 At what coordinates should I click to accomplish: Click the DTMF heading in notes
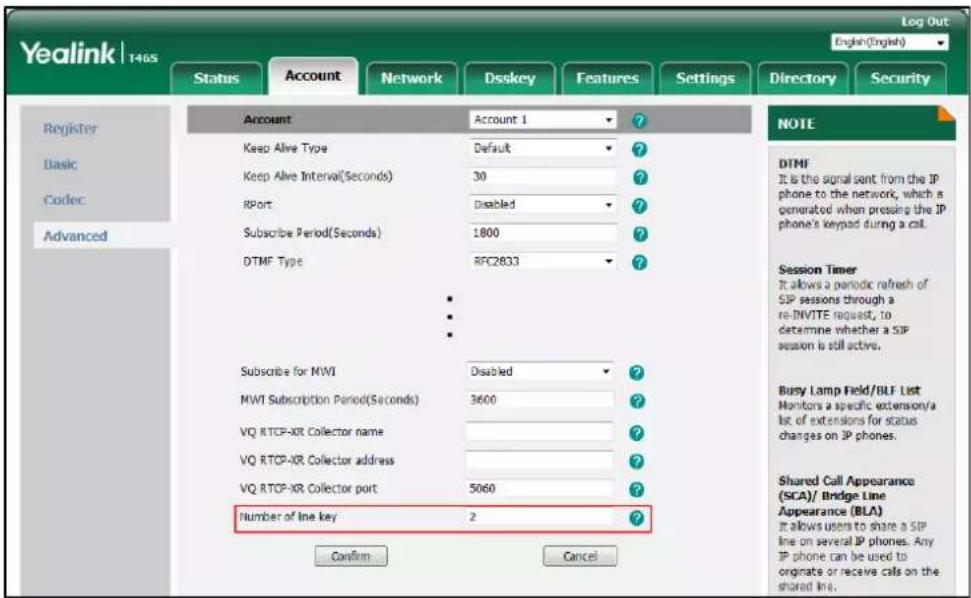pyautogui.click(x=794, y=164)
